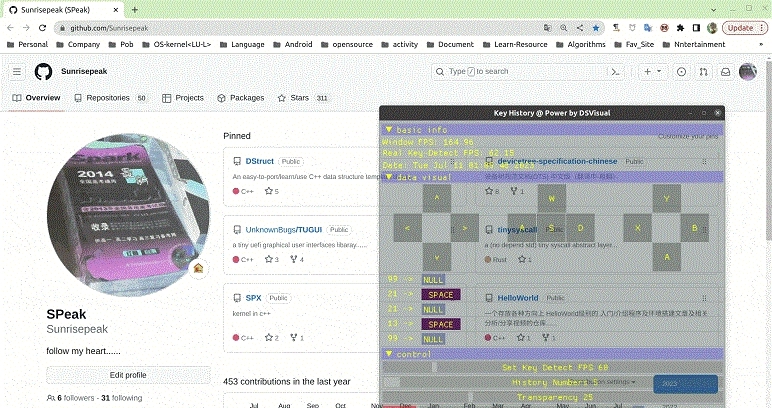Click the house status badge on avatar
Image resolution: width=772 pixels, height=408 pixels.
click(198, 268)
